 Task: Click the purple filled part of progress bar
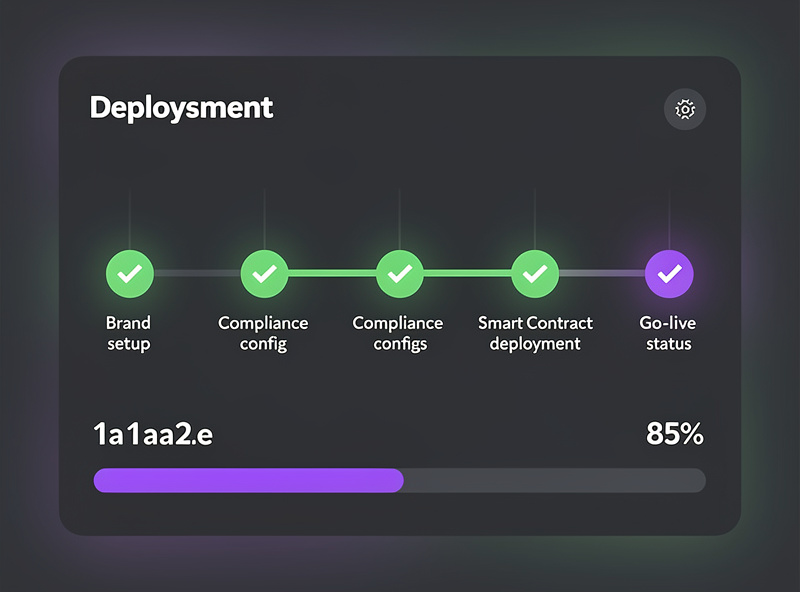248,481
